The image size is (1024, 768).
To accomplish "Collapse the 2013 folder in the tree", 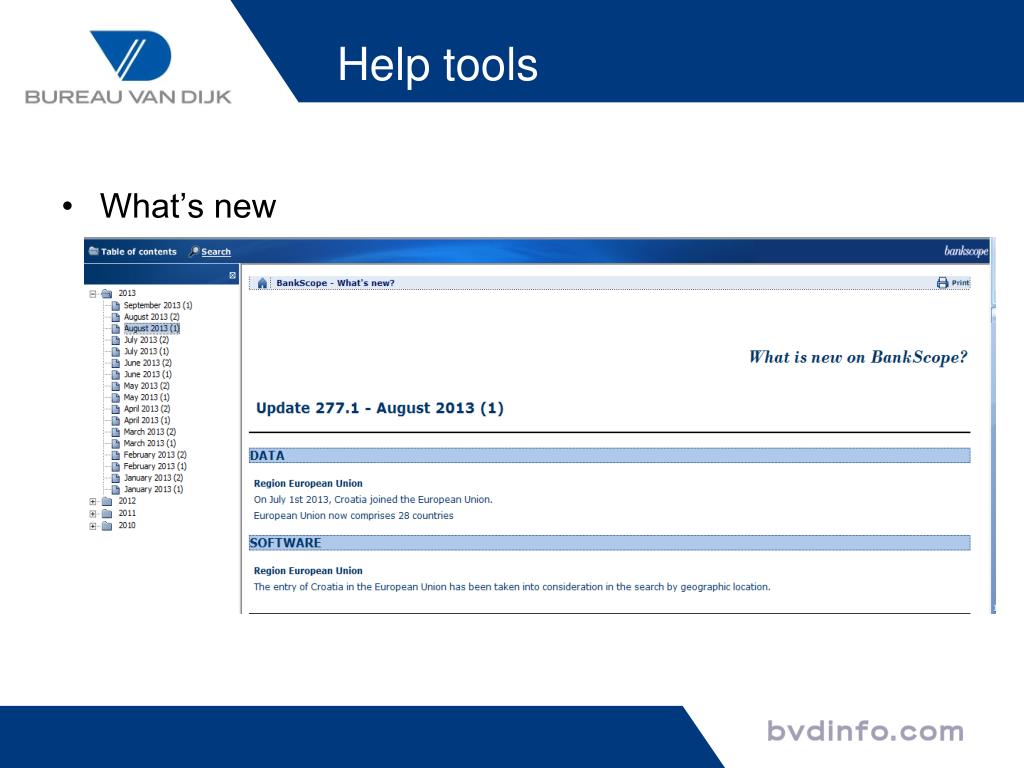I will click(x=93, y=294).
